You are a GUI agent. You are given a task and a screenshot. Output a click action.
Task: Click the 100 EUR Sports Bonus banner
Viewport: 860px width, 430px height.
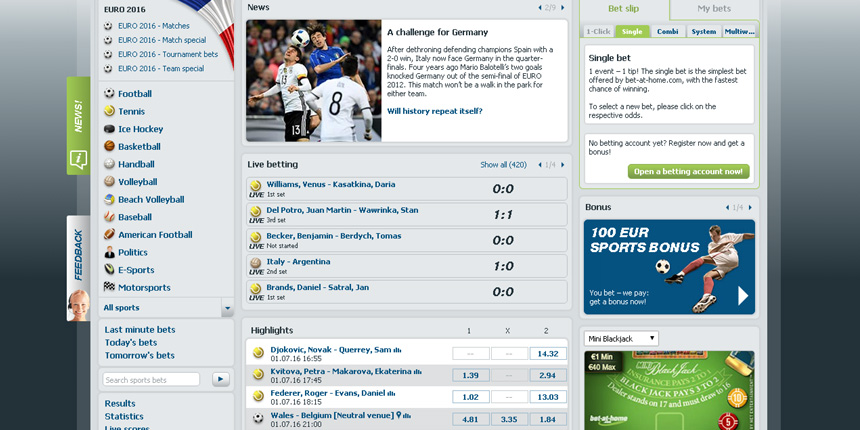point(669,267)
